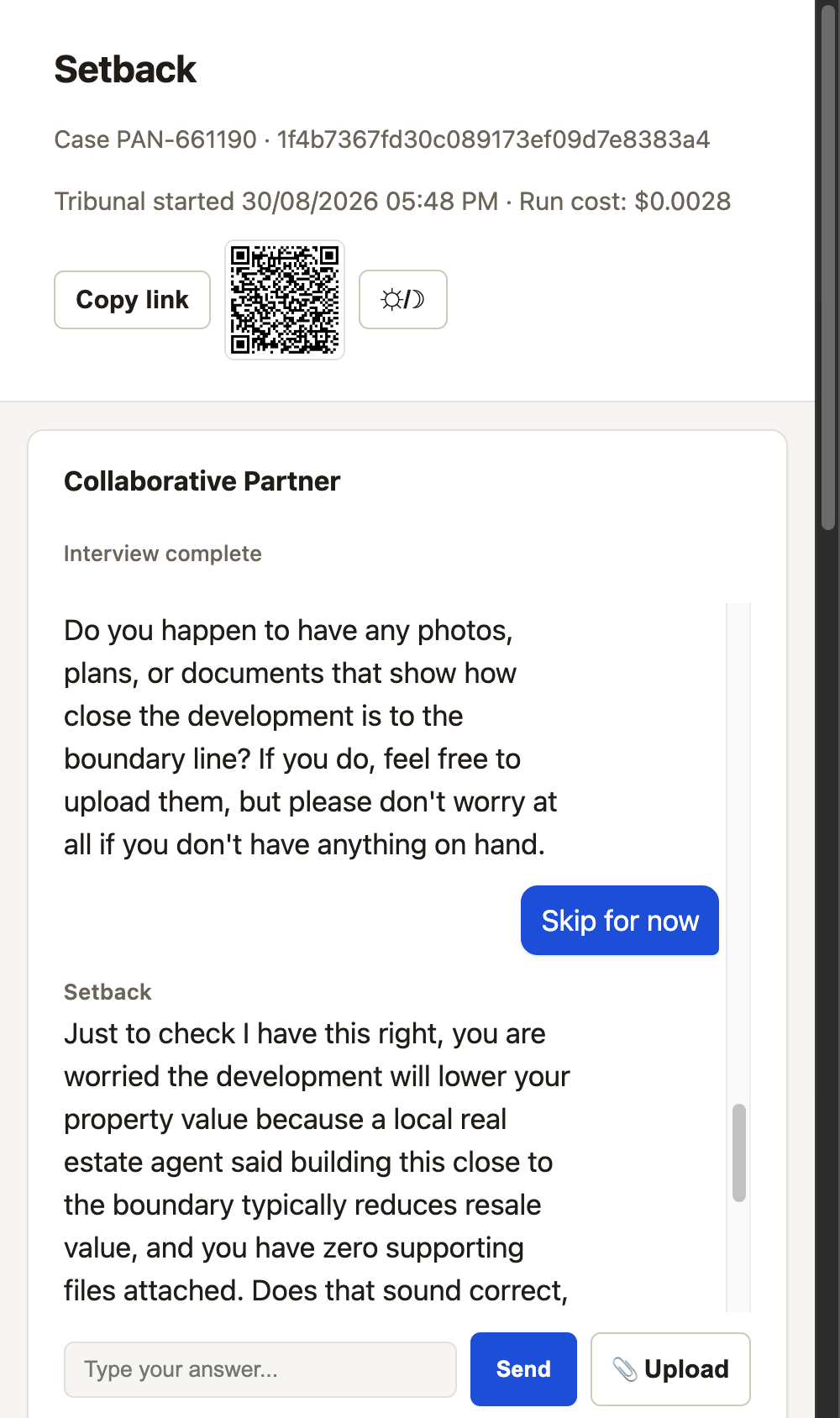Click the moon icon in theme toggle
The width and height of the screenshot is (840, 1418).
pos(417,299)
